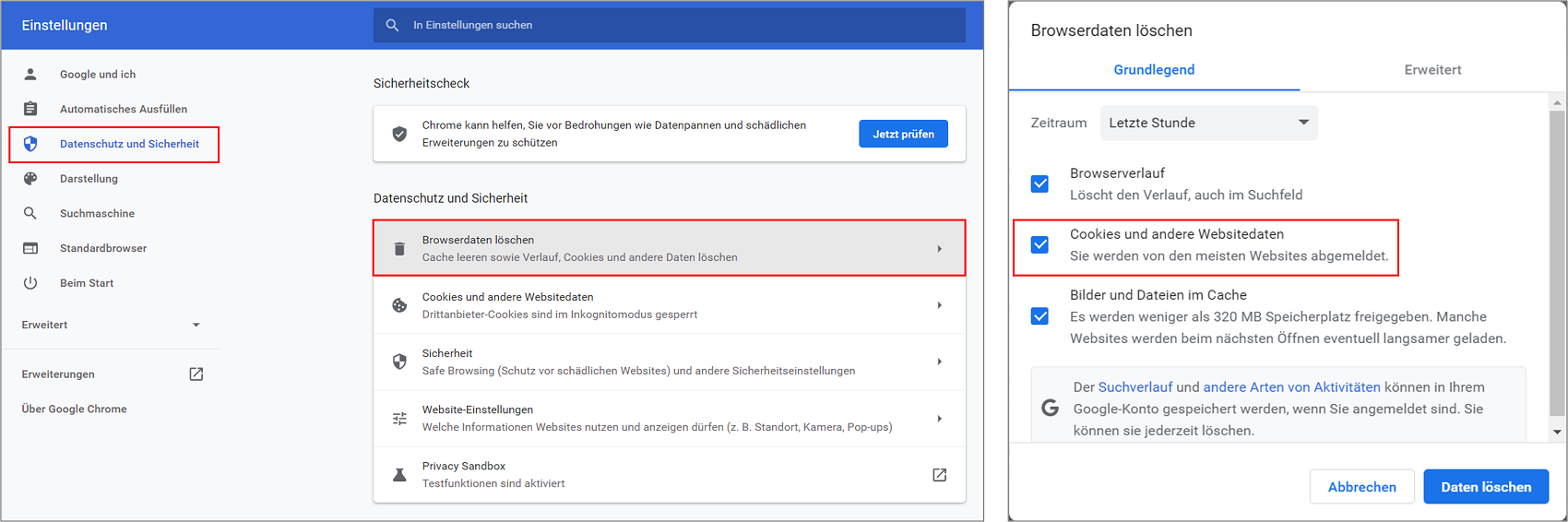Click the clipboard icon for Automatisches Ausfüllen
The image size is (1568, 522).
pos(30,109)
